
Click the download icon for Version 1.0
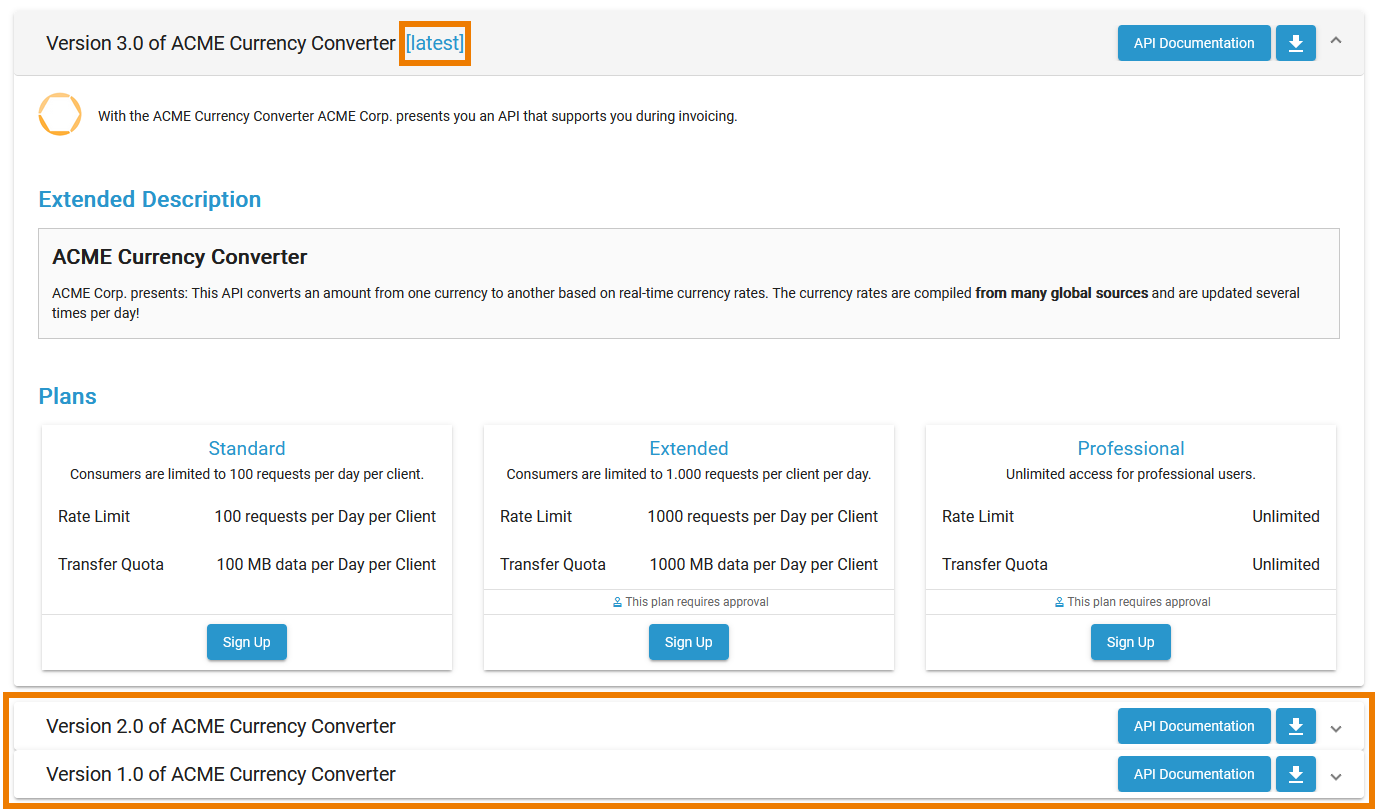[x=1296, y=774]
